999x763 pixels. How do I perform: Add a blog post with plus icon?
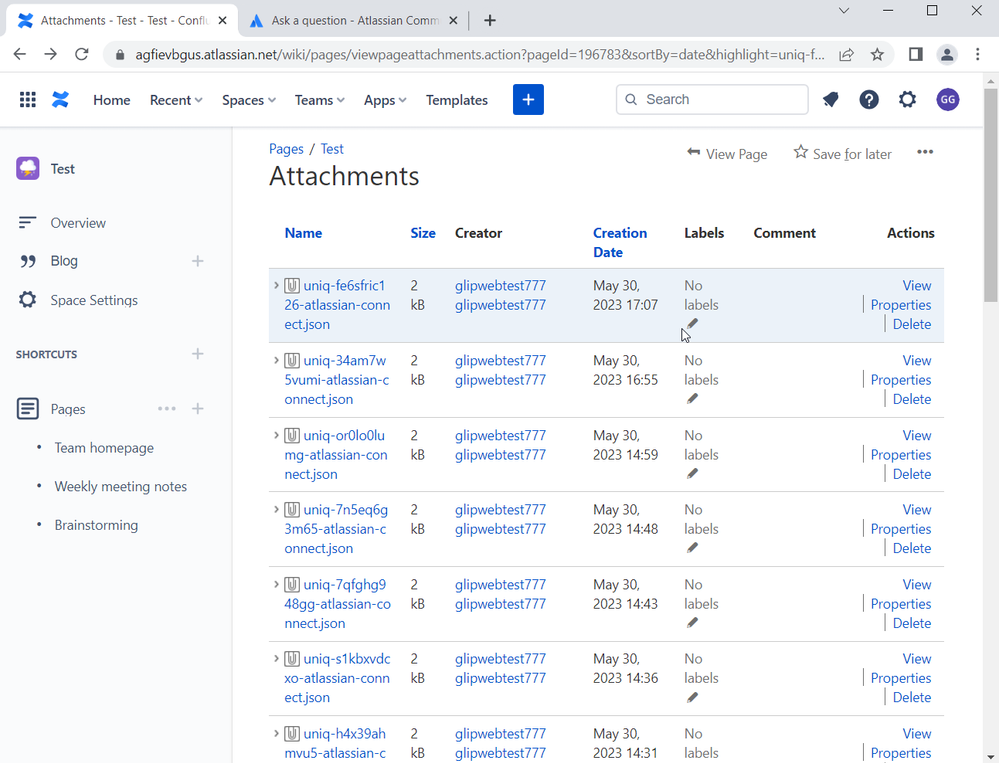198,261
